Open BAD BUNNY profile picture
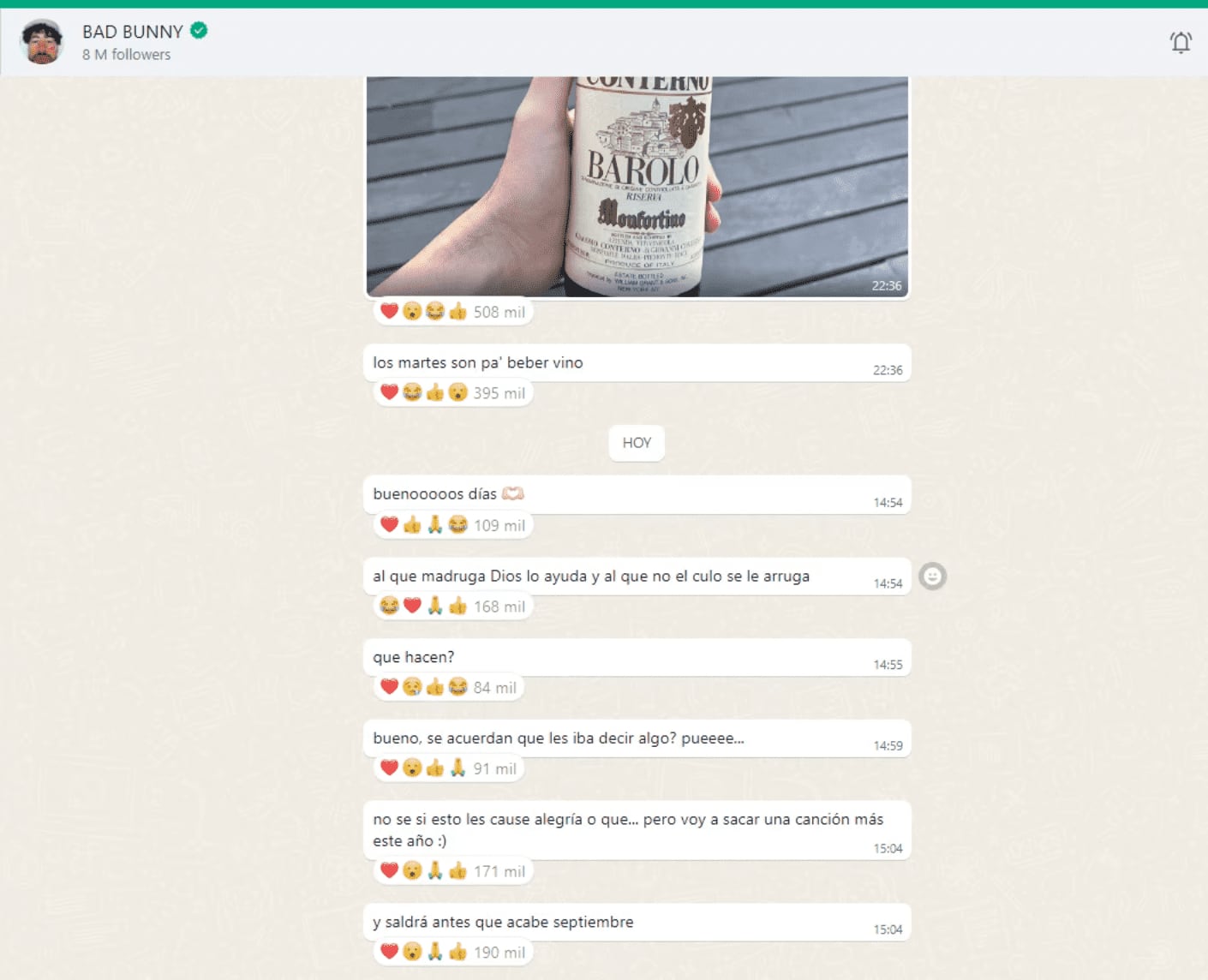 [x=42, y=42]
